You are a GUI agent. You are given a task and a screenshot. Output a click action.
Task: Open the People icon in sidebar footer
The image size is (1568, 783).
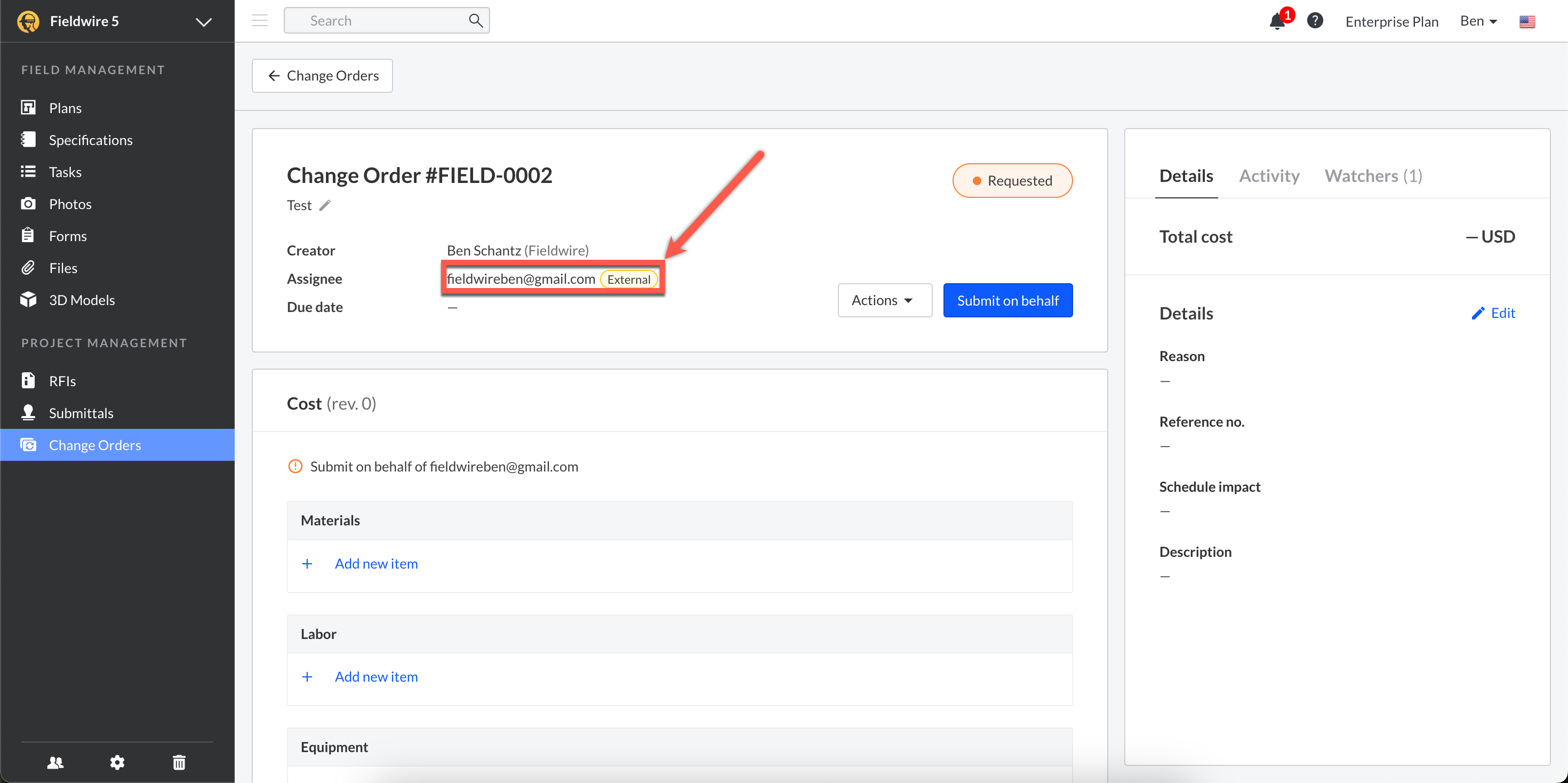(55, 762)
